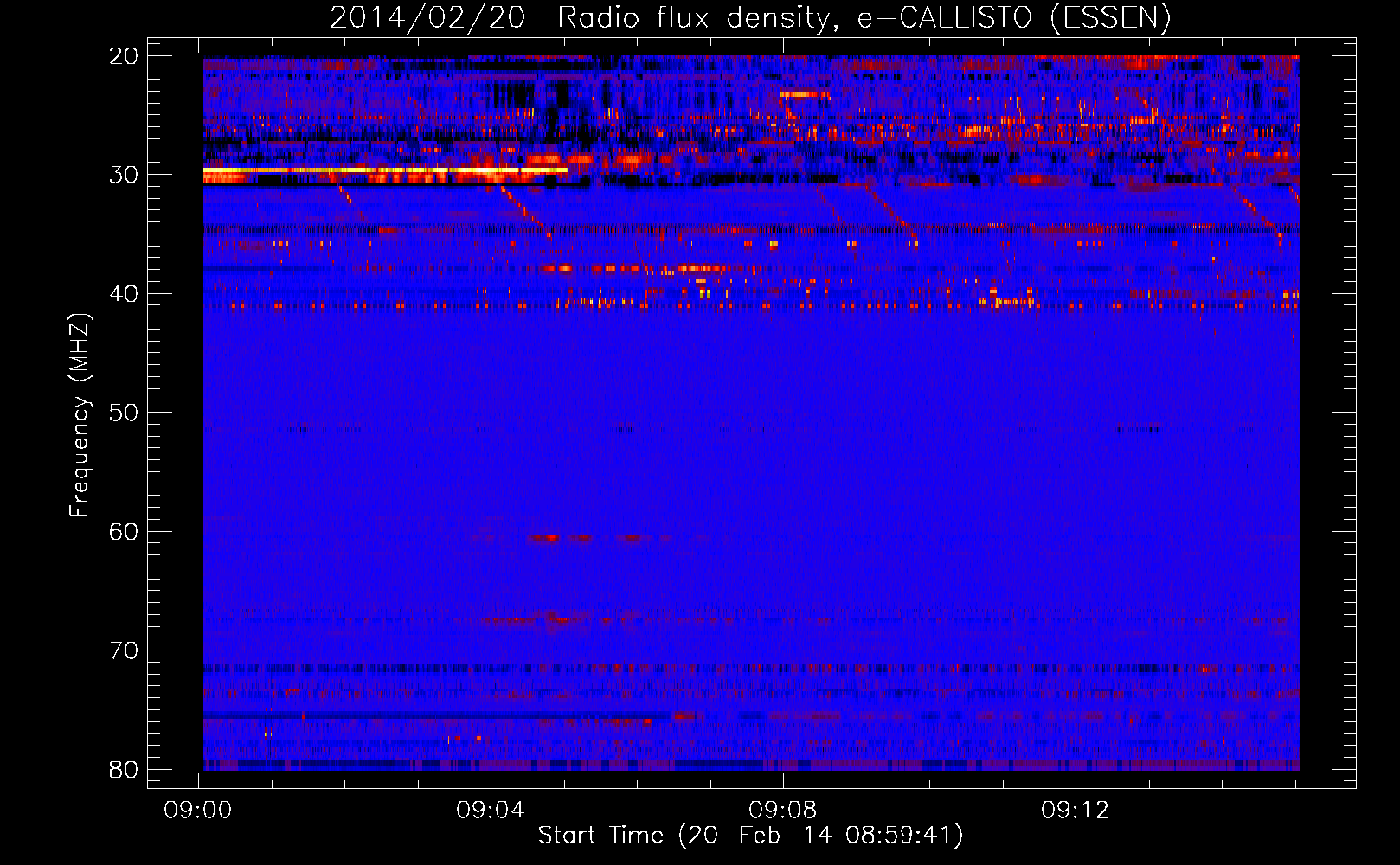Screen dimensions: 1400x865
Task: Click the 09:08 time tick label
Action: 783,811
